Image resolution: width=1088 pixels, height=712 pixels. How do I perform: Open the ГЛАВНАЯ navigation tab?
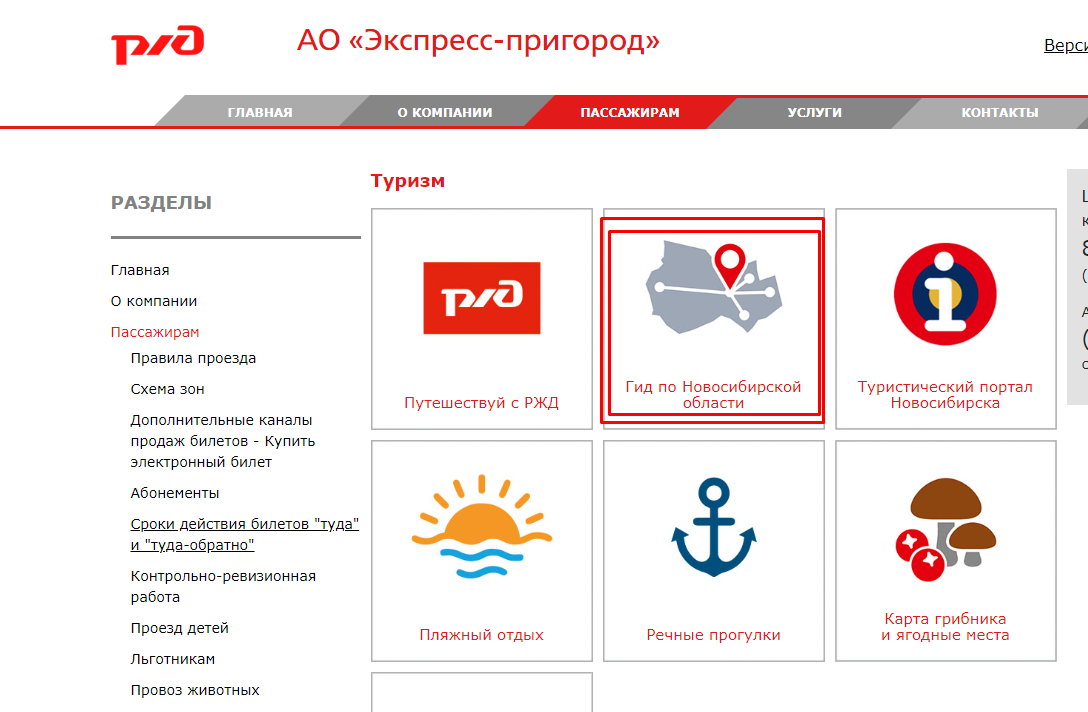pyautogui.click(x=260, y=112)
